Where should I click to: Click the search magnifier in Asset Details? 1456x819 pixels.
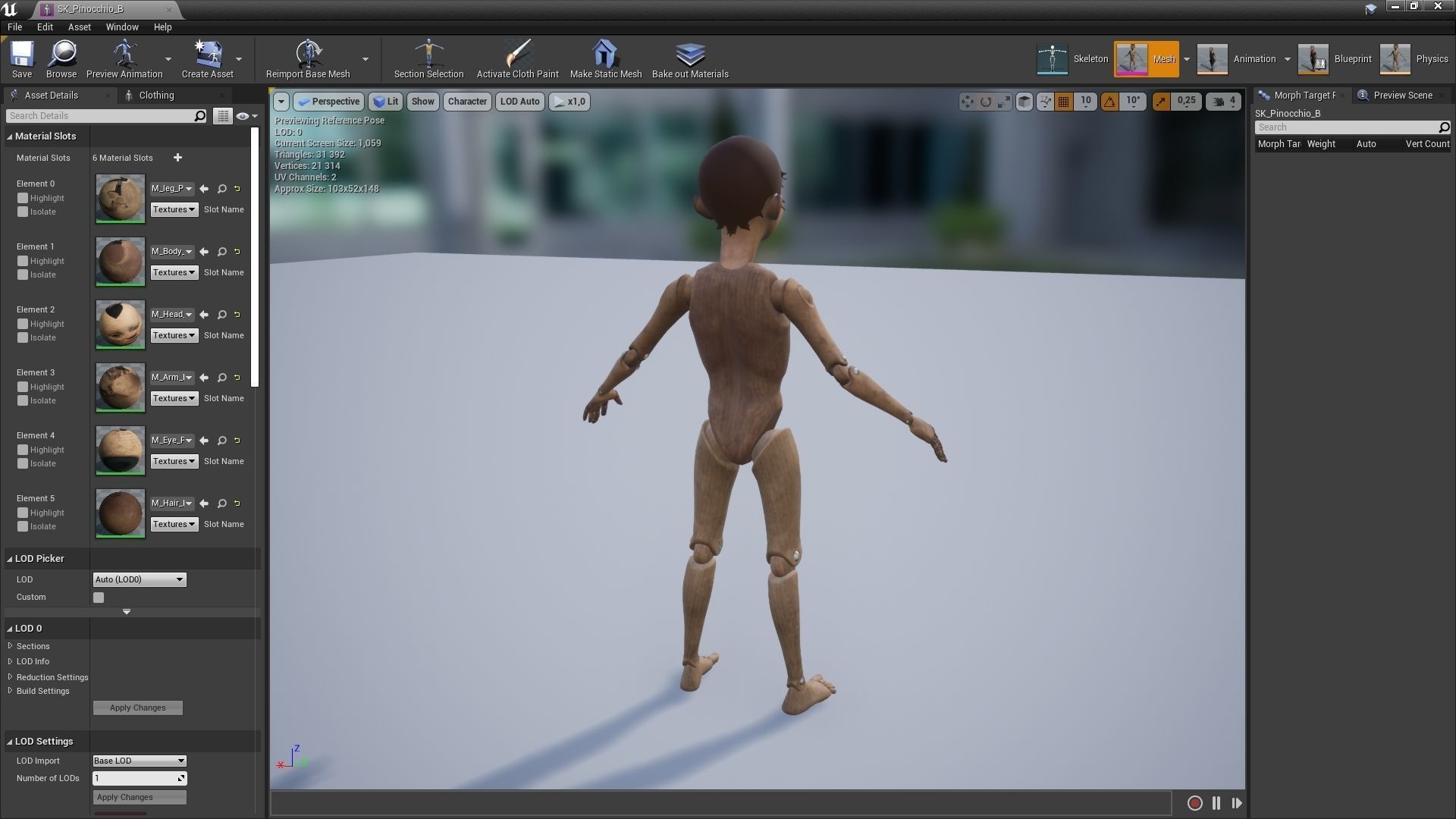(x=200, y=116)
